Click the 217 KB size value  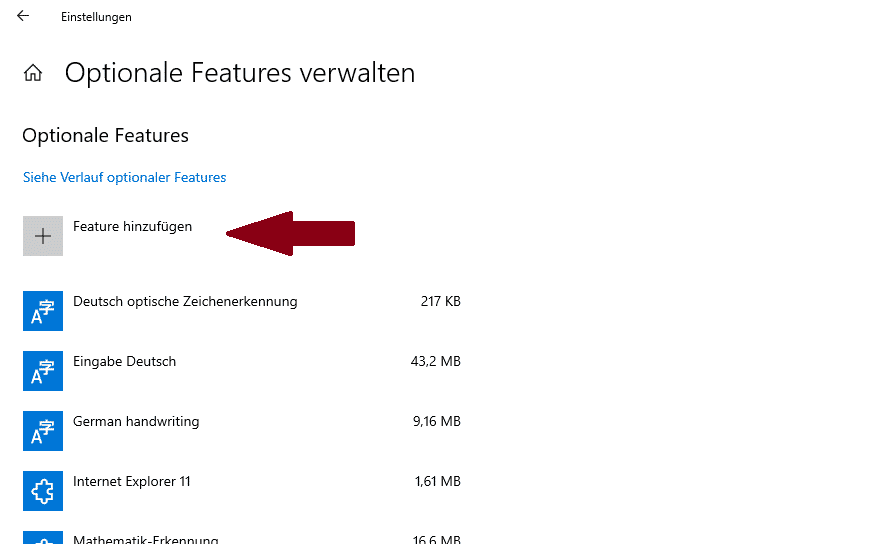(440, 301)
